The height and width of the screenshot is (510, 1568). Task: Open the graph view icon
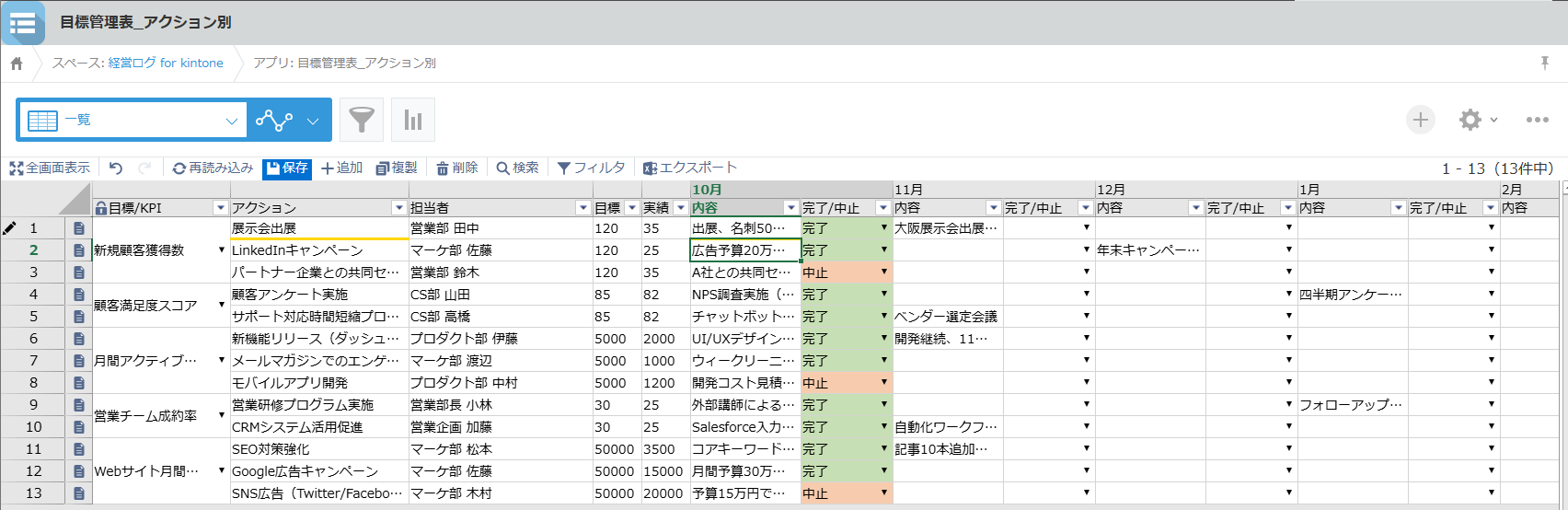point(274,121)
